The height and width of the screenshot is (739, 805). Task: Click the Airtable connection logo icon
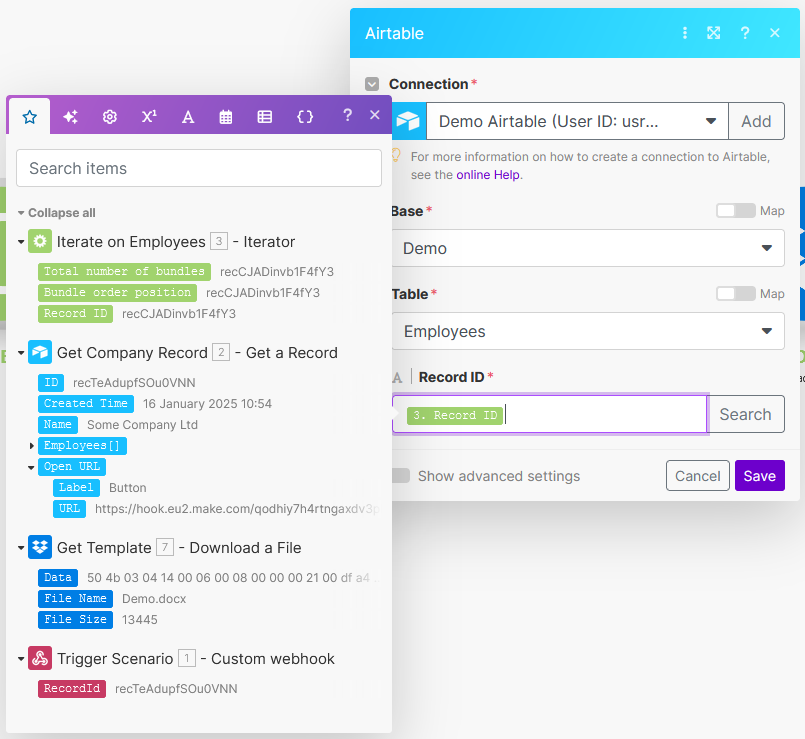click(409, 121)
